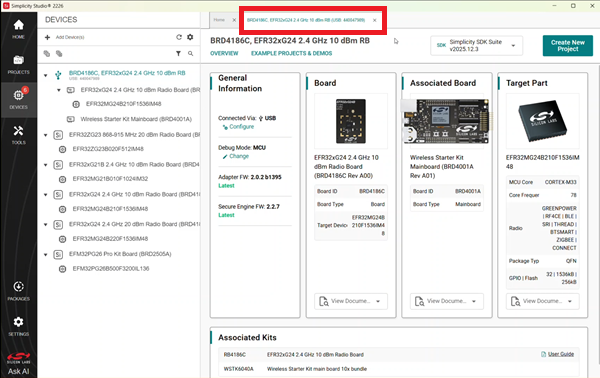600x378 pixels.
Task: Click the Create New Project button
Action: coord(568,46)
